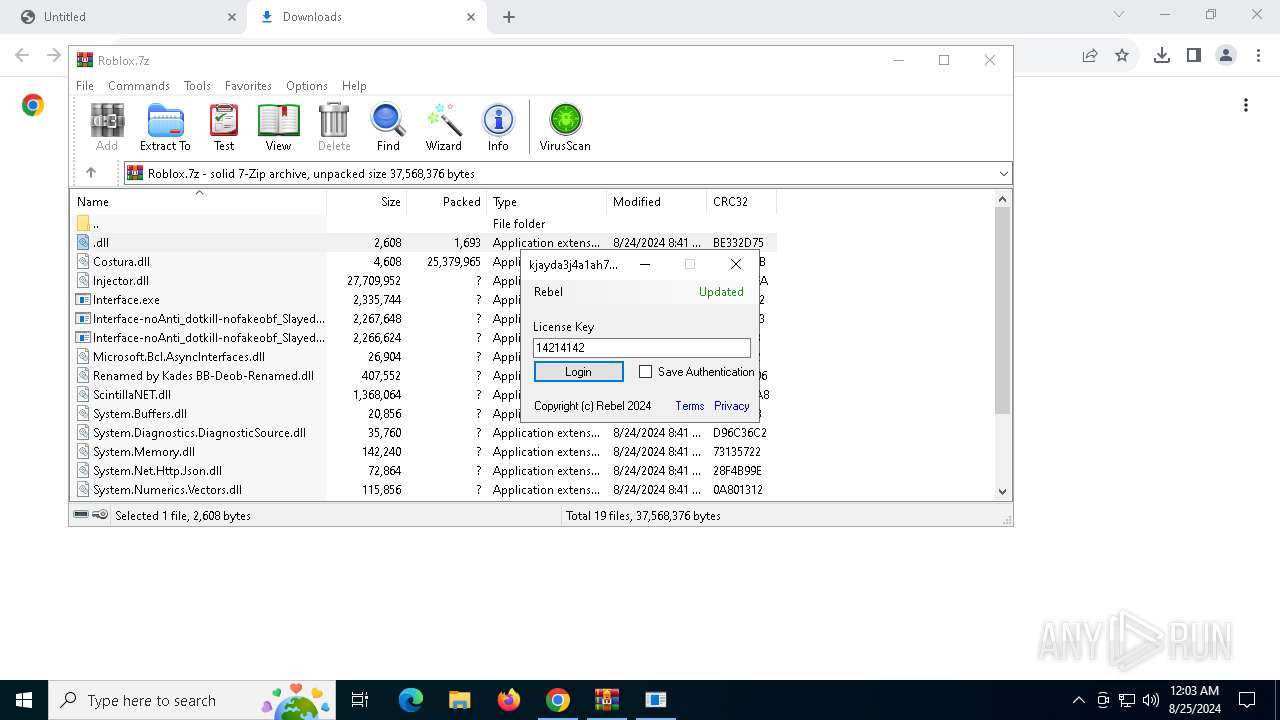Select Interface.exe in the list
1280x720 pixels.
point(126,300)
